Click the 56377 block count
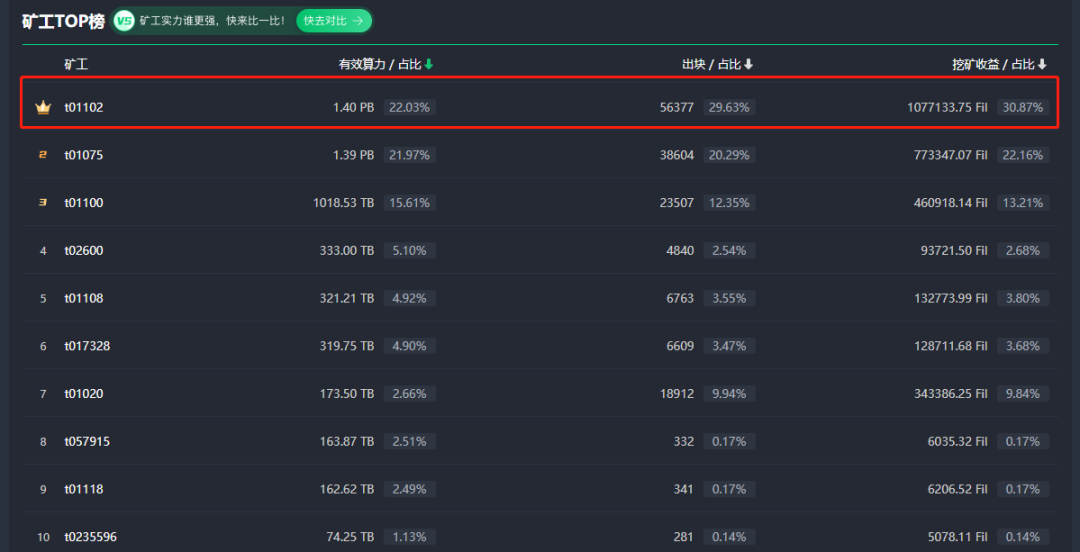The height and width of the screenshot is (552, 1080). (676, 108)
